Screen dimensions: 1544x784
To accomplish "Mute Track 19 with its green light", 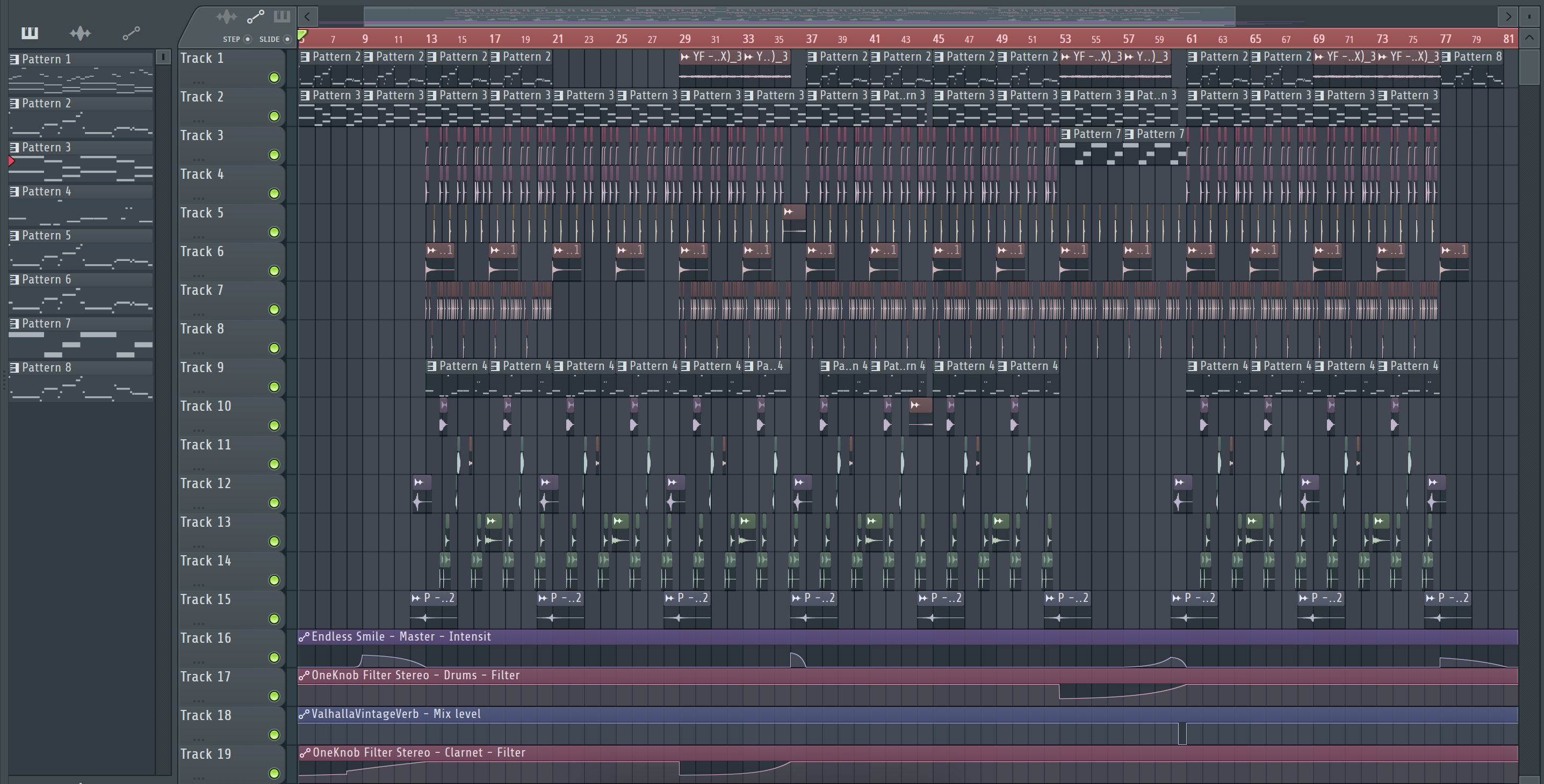I will coord(274,773).
